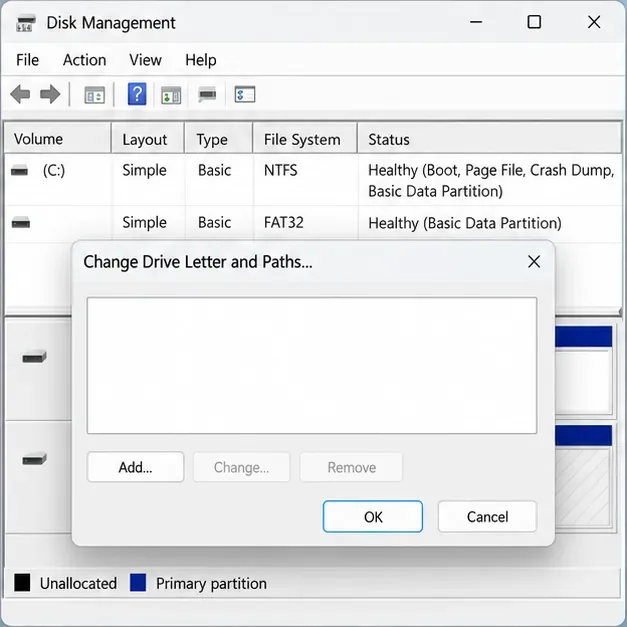
Task: Open the File menu
Action: click(28, 60)
